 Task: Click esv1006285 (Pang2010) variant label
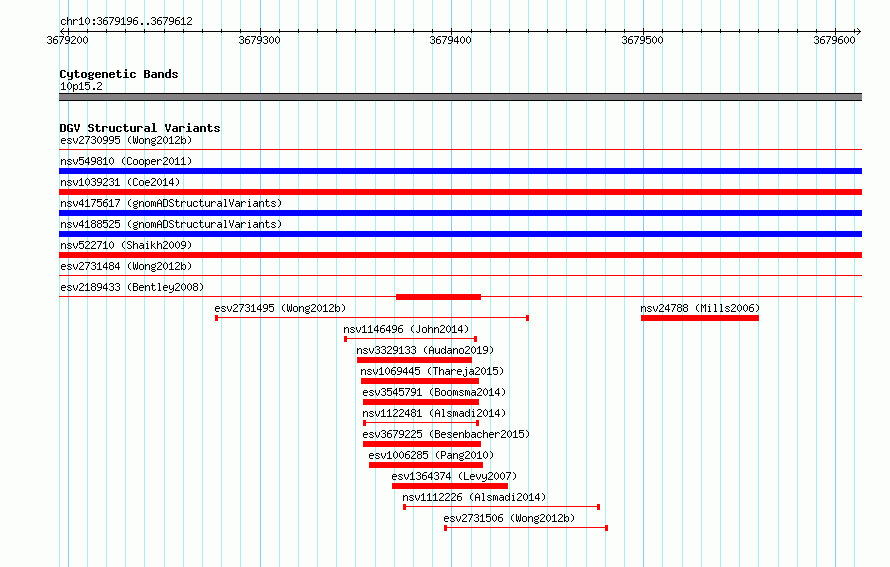coord(431,455)
